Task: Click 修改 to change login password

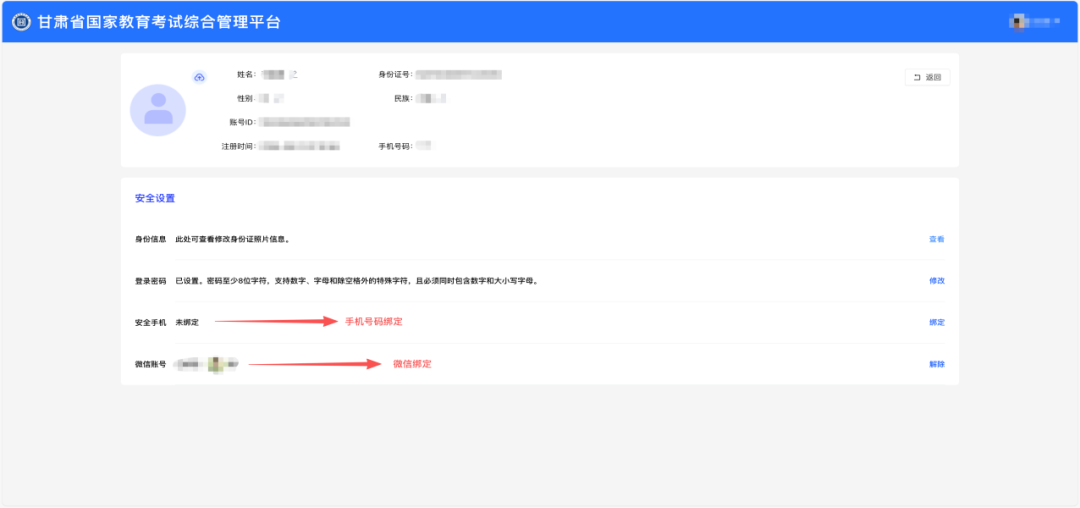Action: tap(936, 281)
